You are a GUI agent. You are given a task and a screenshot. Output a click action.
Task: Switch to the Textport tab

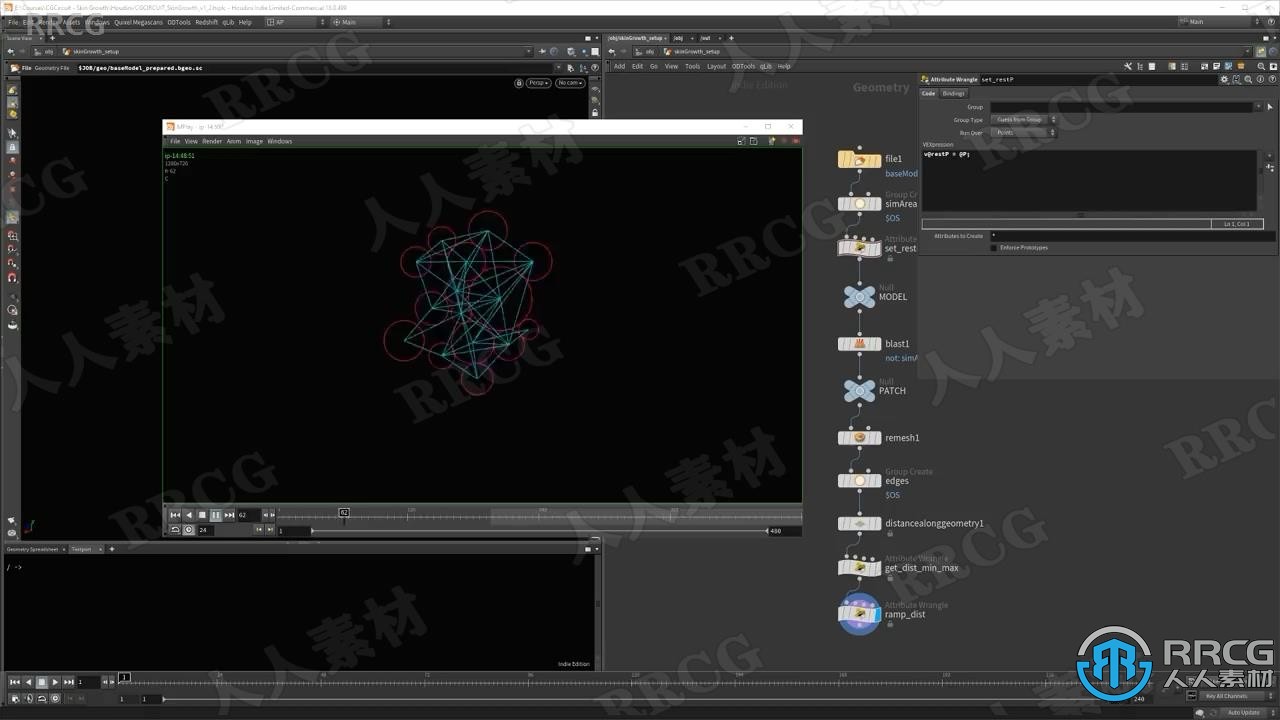(81, 549)
